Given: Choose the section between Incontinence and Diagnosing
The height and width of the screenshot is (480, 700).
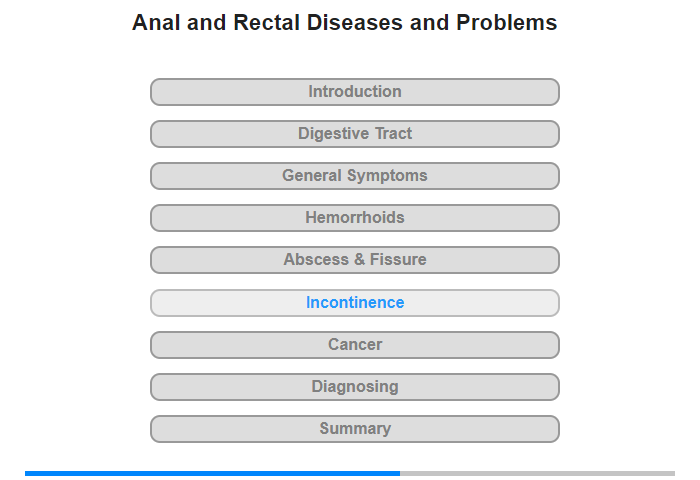Looking at the screenshot, I should [354, 345].
